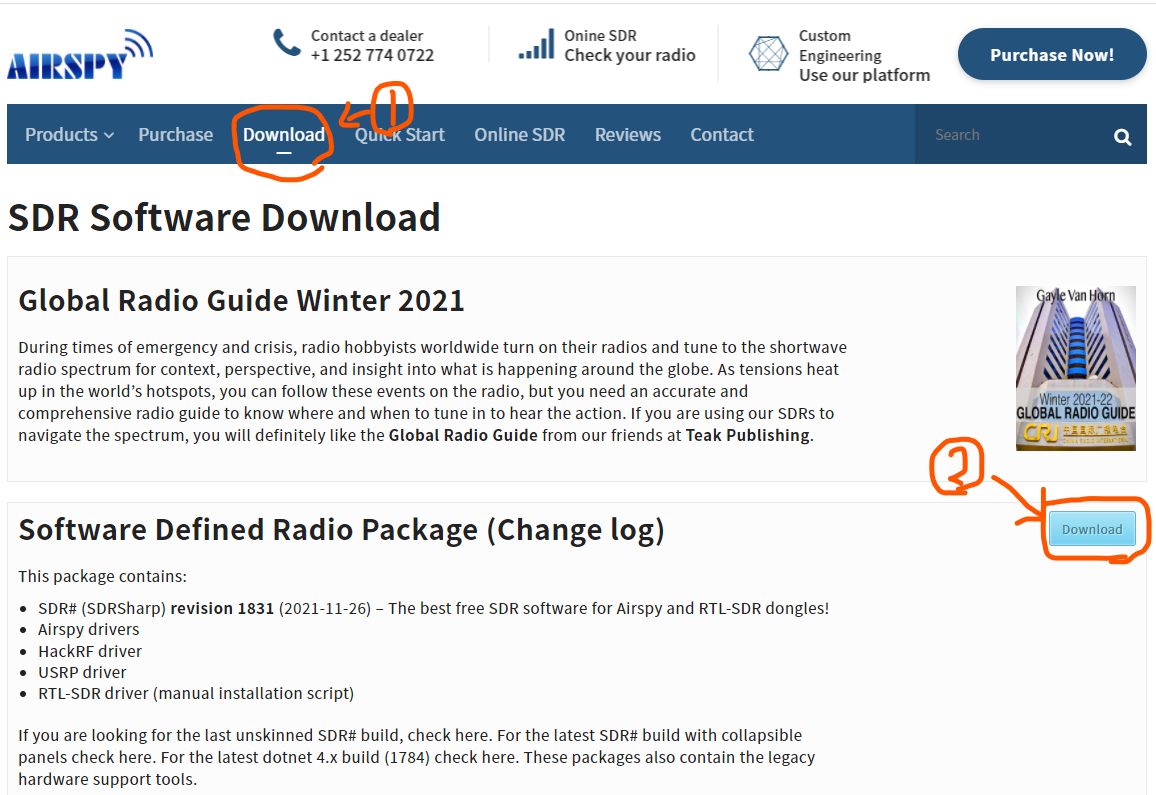Click the bold Global Radio Guide link in paragraph

[463, 436]
